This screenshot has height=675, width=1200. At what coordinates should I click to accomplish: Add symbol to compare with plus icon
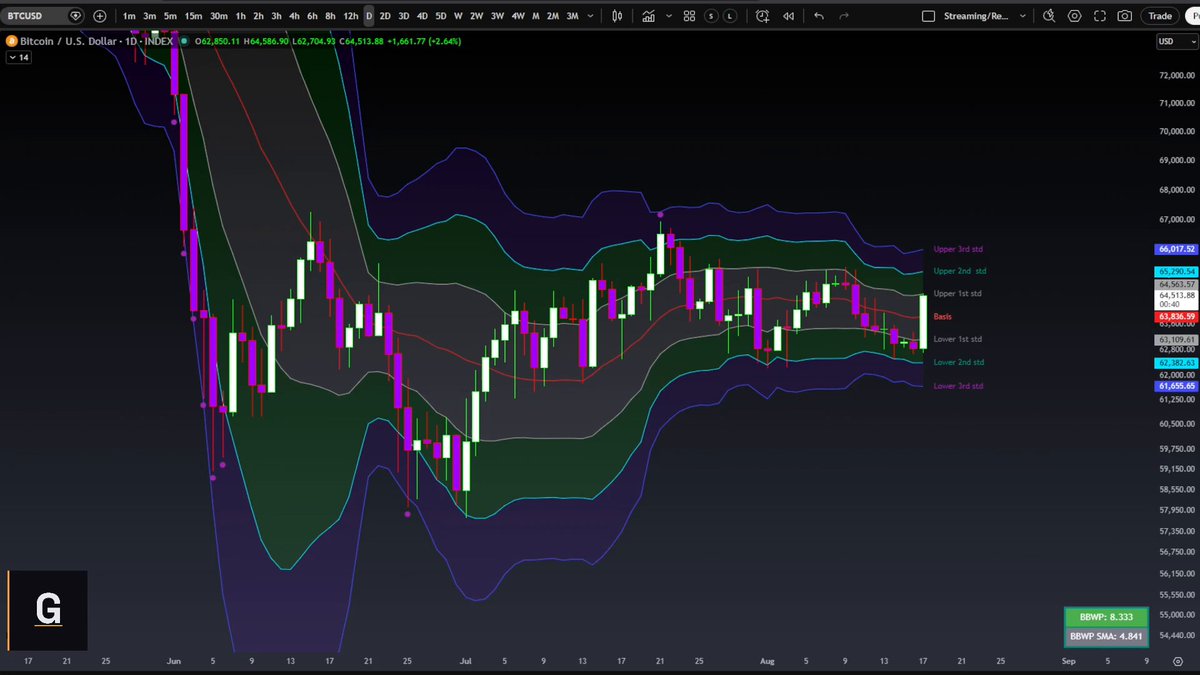[99, 16]
